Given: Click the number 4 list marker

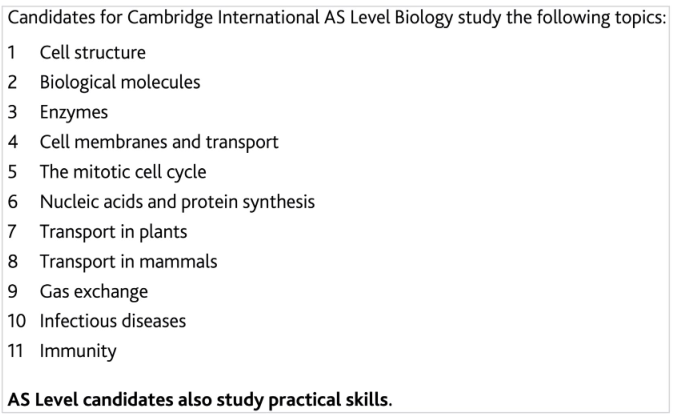Looking at the screenshot, I should pyautogui.click(x=12, y=142).
